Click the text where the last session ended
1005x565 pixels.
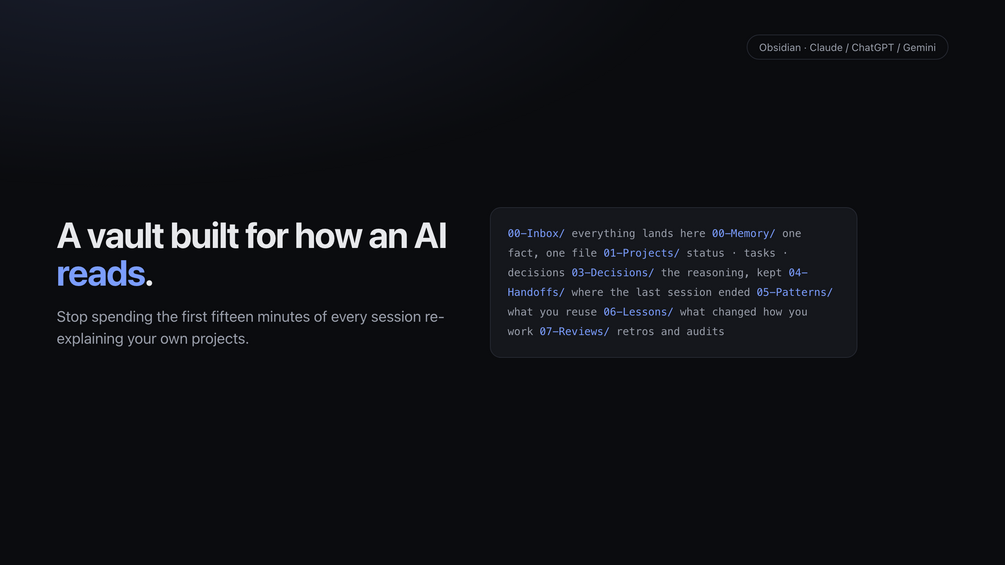pos(660,292)
